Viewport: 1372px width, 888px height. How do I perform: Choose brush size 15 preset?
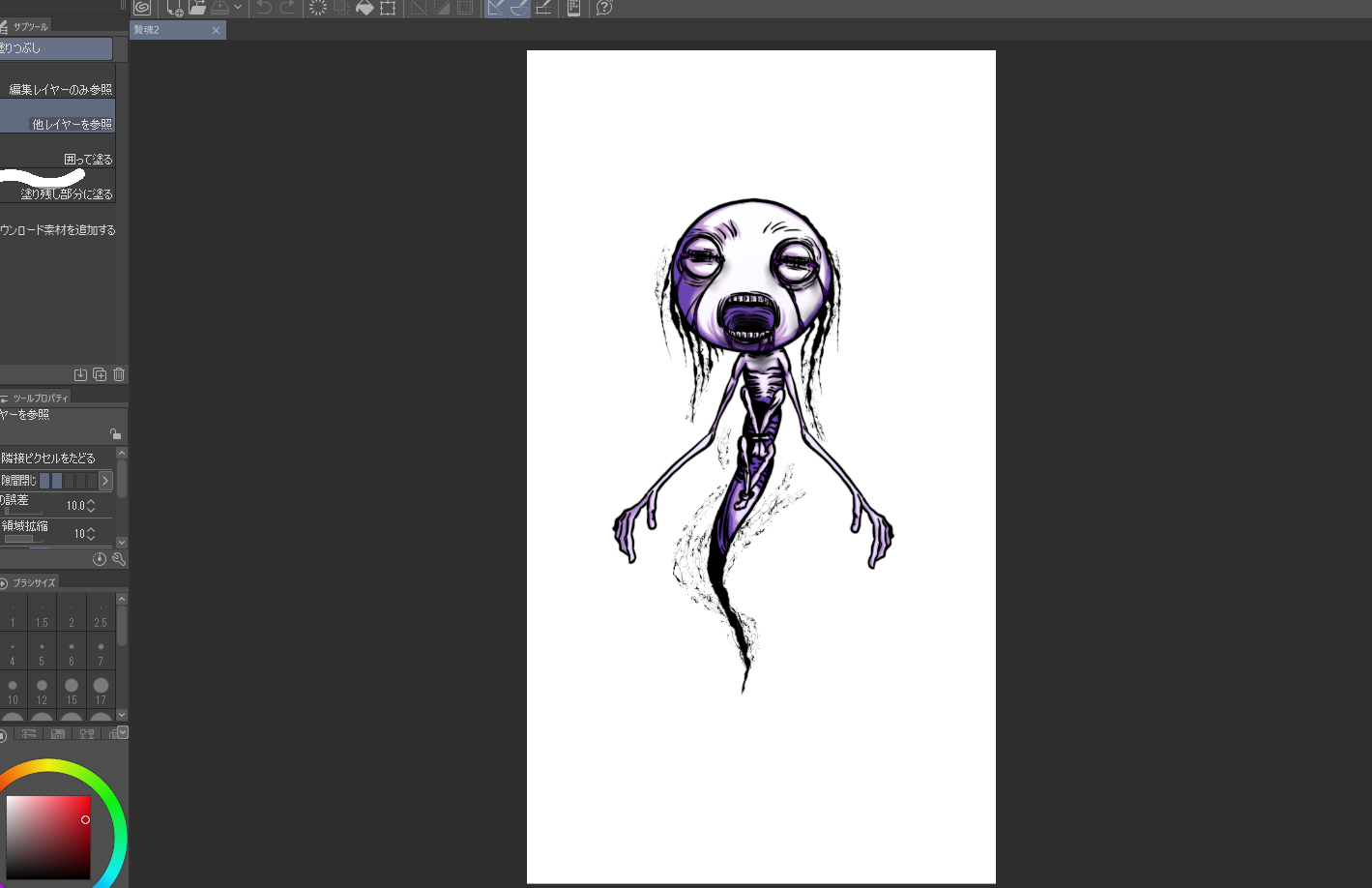tap(72, 691)
